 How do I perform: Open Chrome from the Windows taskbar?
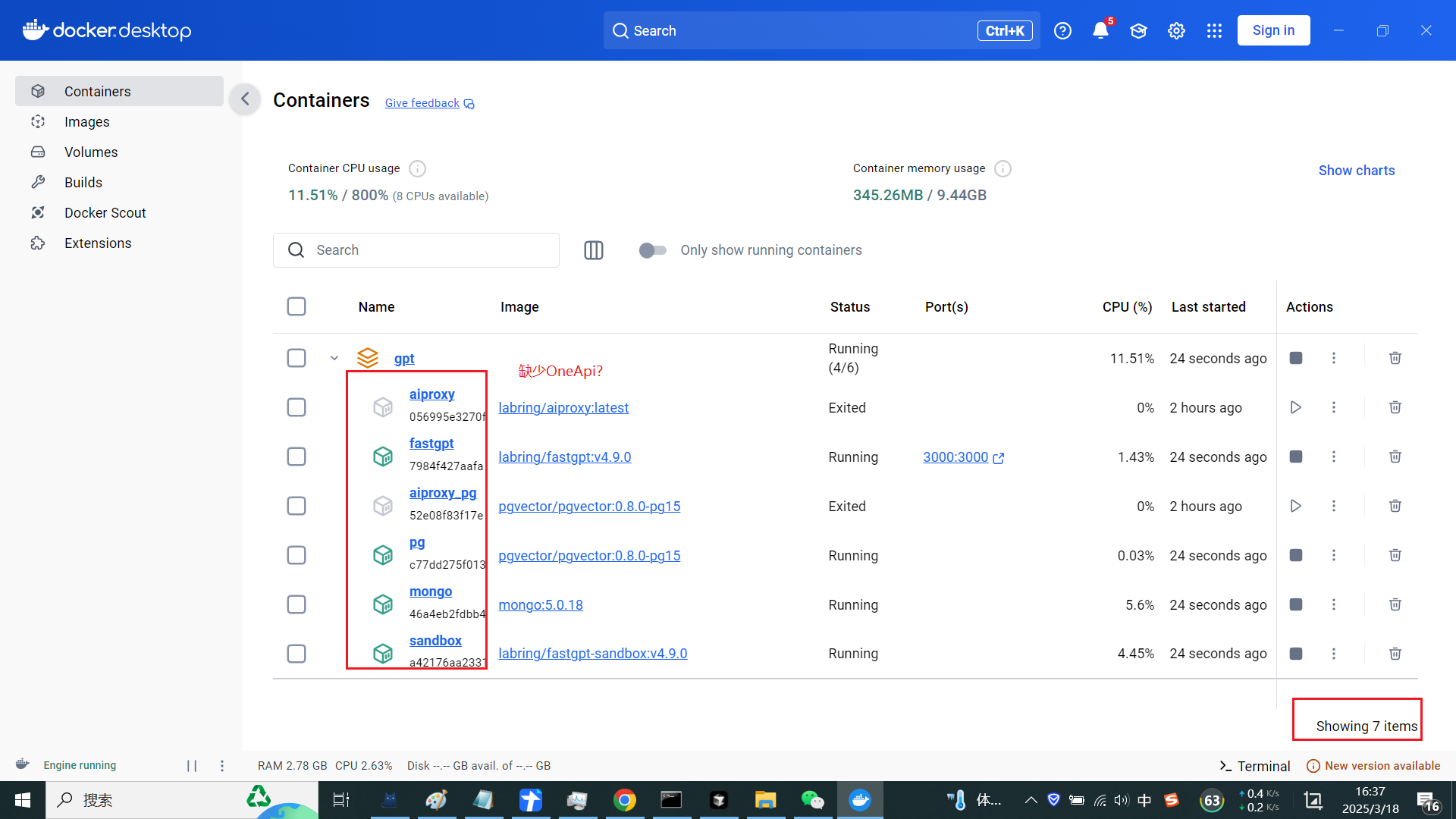pos(624,800)
